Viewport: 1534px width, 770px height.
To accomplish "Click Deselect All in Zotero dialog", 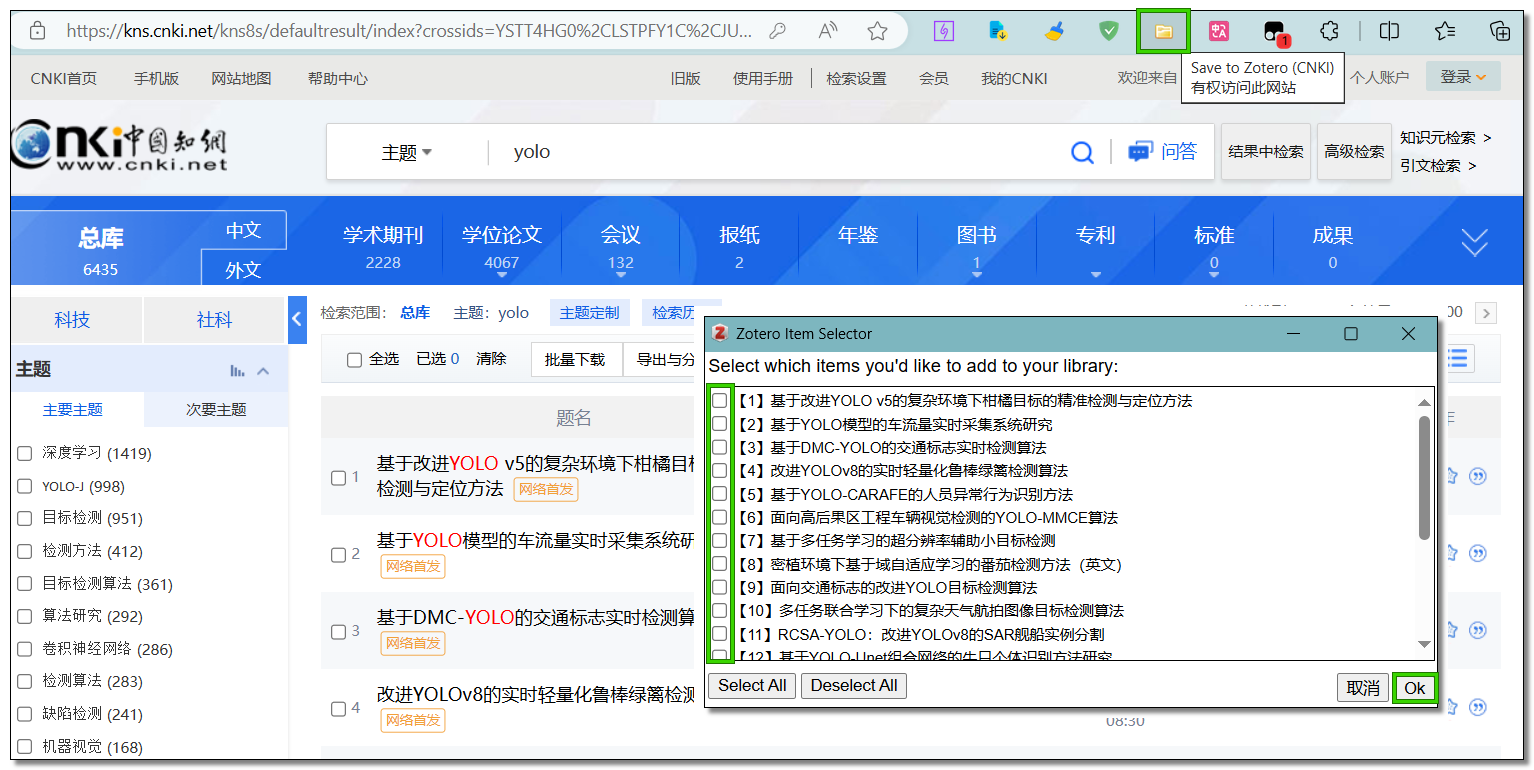I will click(x=854, y=686).
